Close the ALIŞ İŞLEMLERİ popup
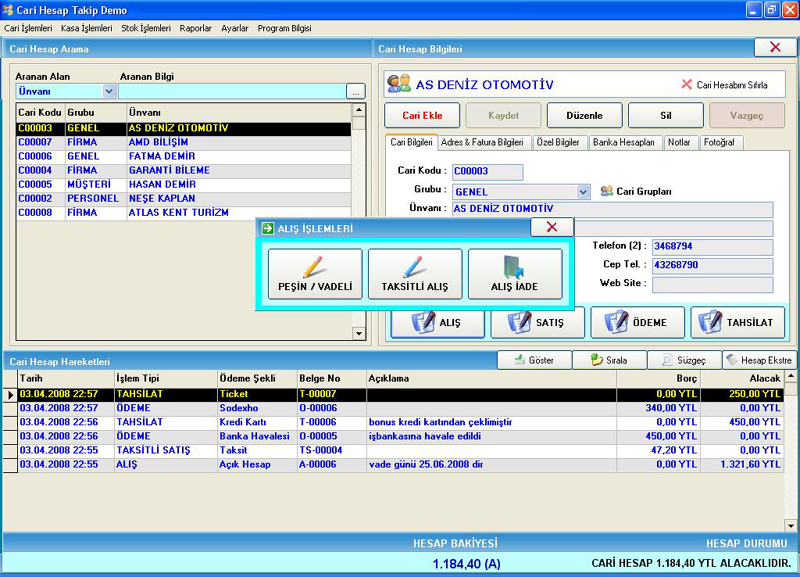This screenshot has width=800, height=577. (552, 227)
